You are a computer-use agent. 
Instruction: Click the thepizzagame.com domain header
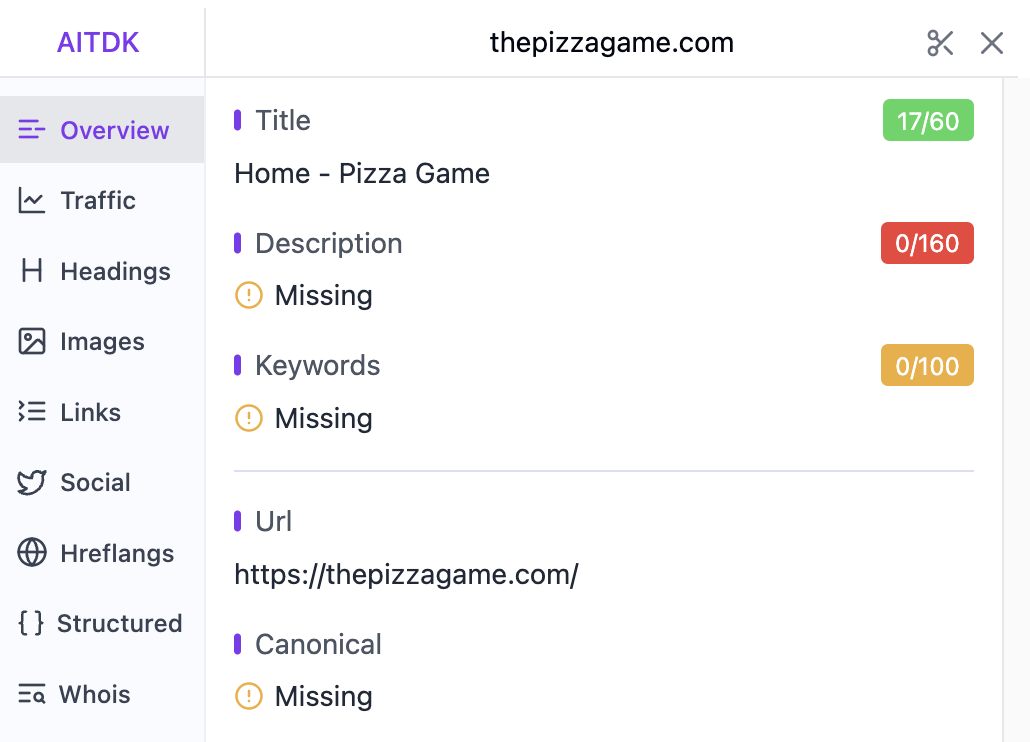click(x=611, y=43)
